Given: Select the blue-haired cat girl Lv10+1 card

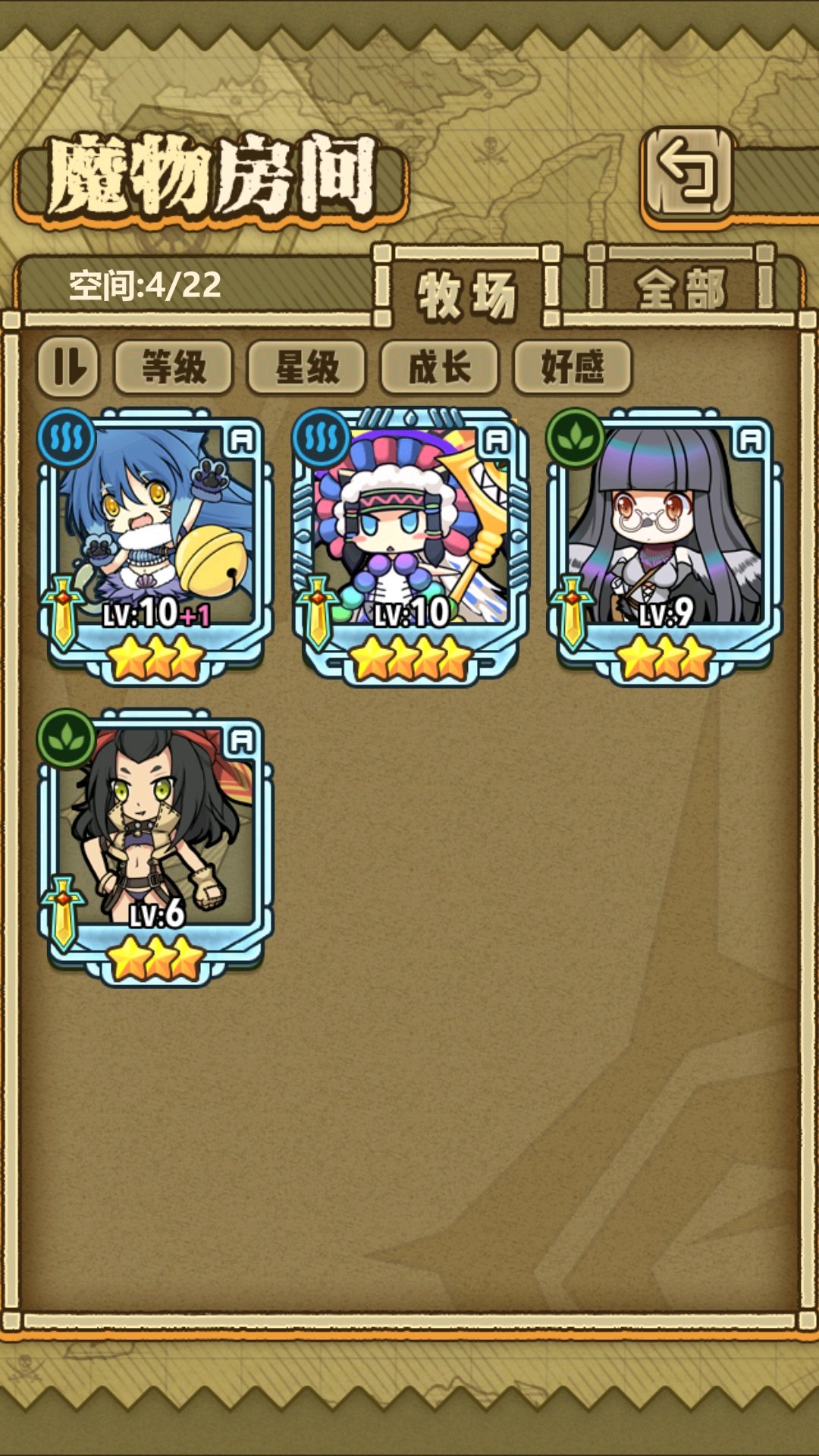Looking at the screenshot, I should click(x=156, y=546).
